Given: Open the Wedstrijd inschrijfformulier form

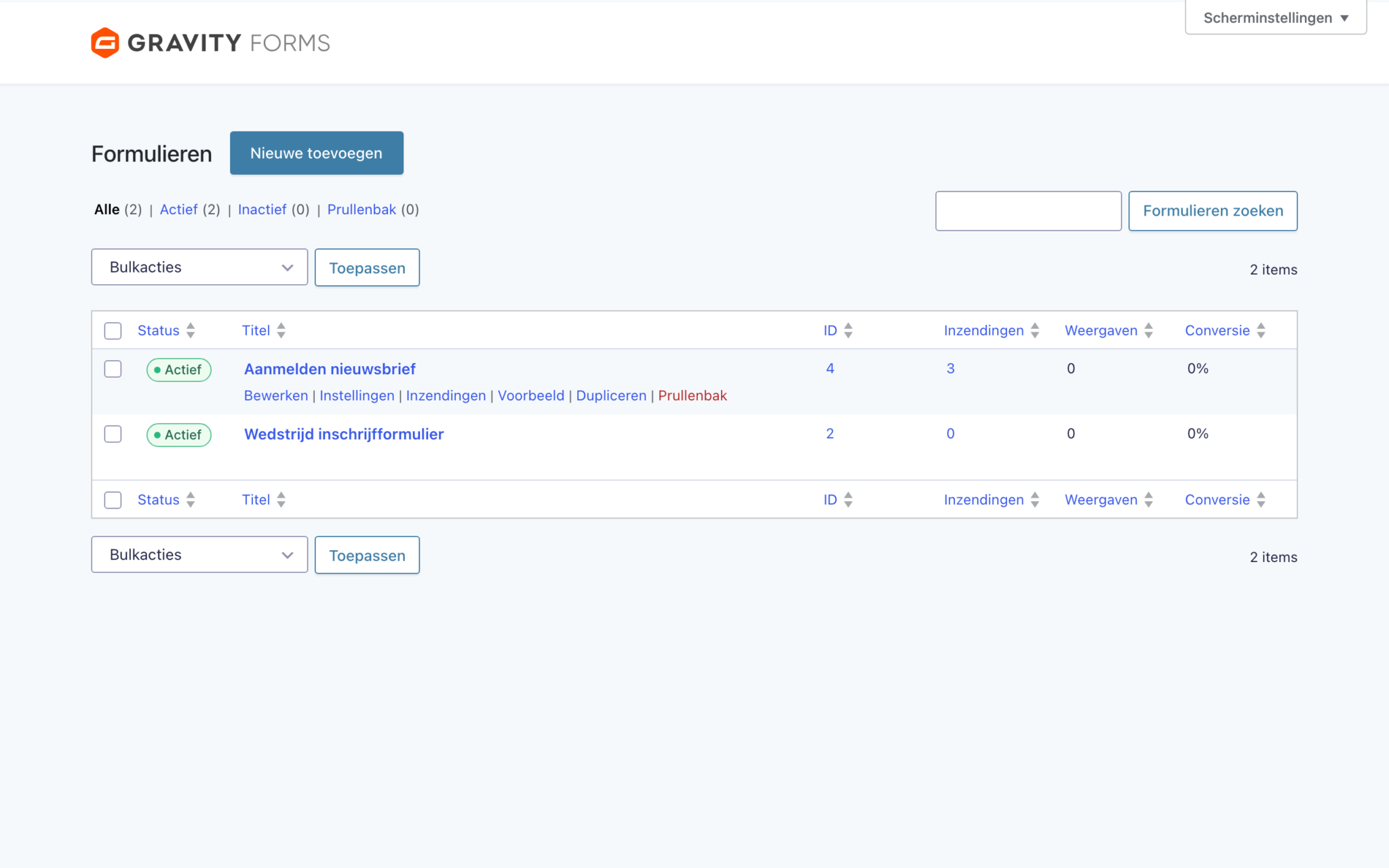Looking at the screenshot, I should [x=344, y=434].
